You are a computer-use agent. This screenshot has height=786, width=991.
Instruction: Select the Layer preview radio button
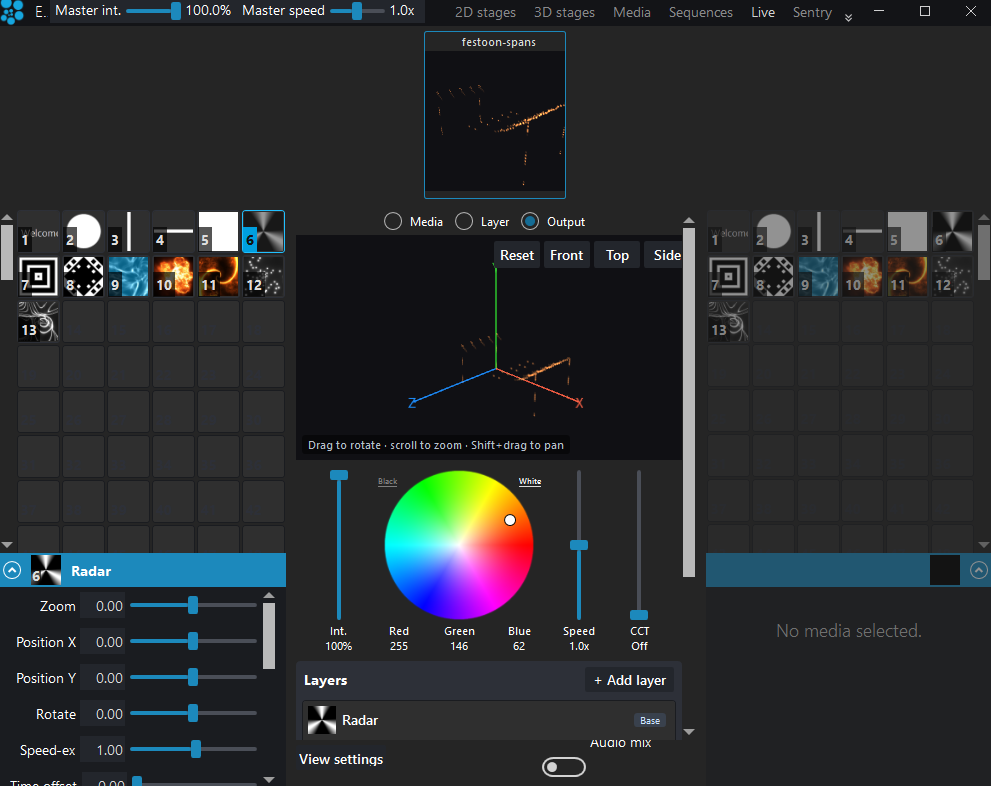464,221
